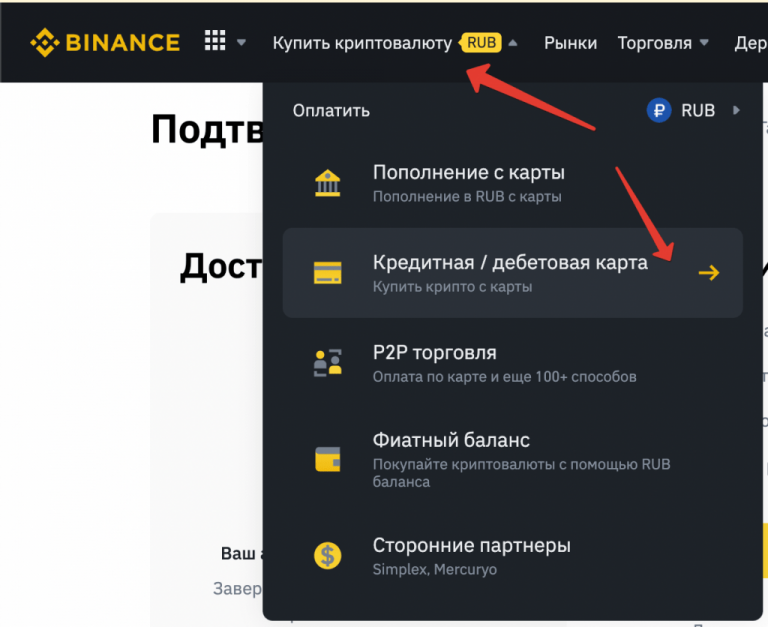Screen dimensions: 768x627
Task: Collapse the Купить криптовалюту dropdown caret
Action: coord(513,43)
